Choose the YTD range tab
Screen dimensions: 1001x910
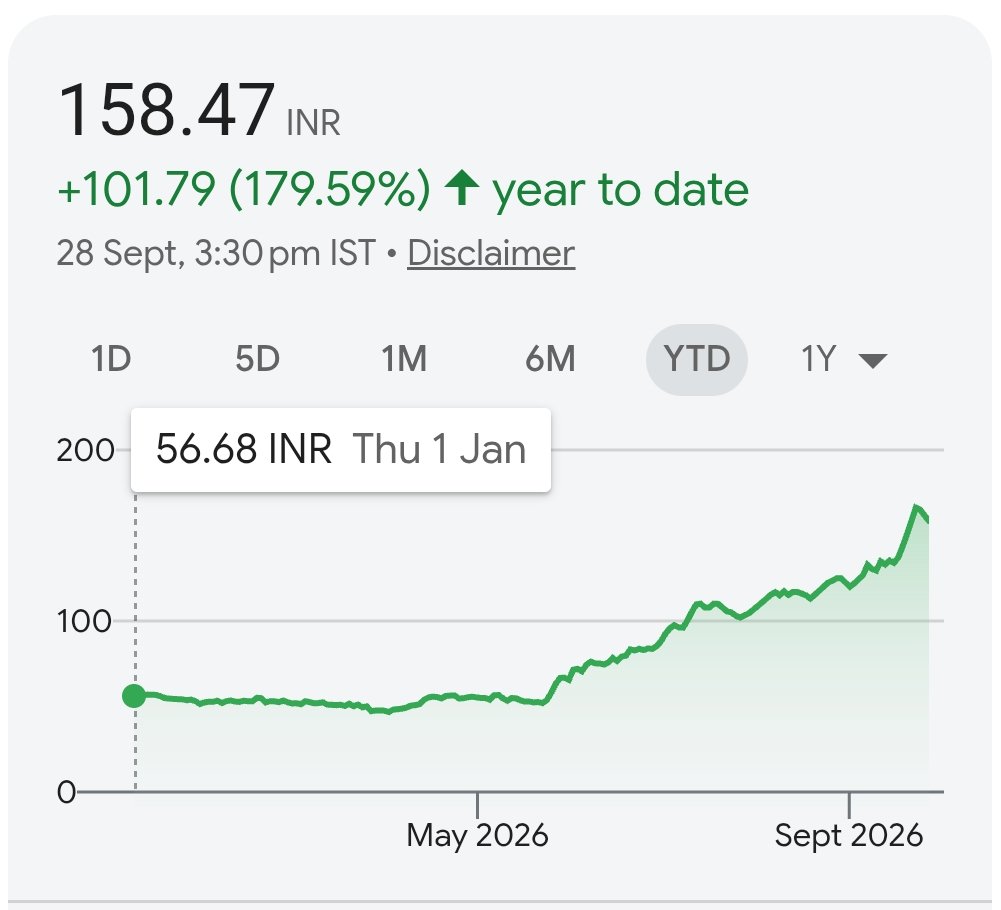696,359
